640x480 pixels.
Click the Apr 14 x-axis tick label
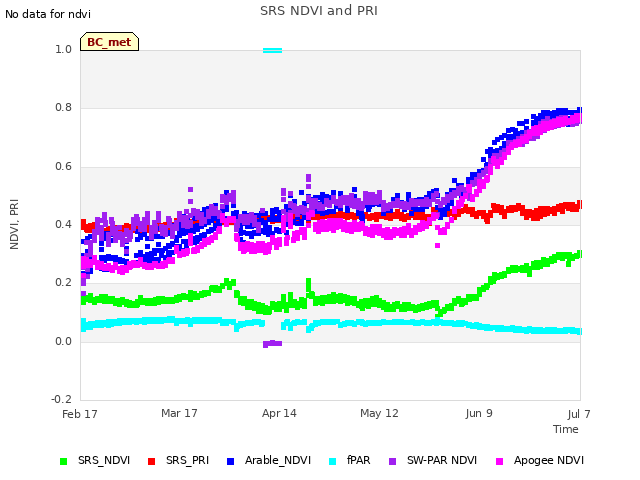(x=279, y=413)
